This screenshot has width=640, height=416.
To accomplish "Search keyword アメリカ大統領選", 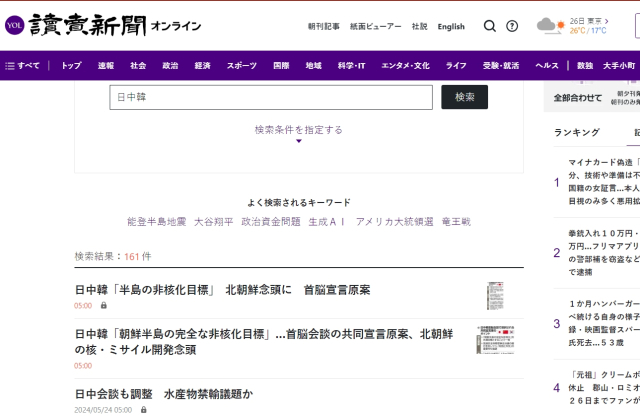I will click(394, 222).
